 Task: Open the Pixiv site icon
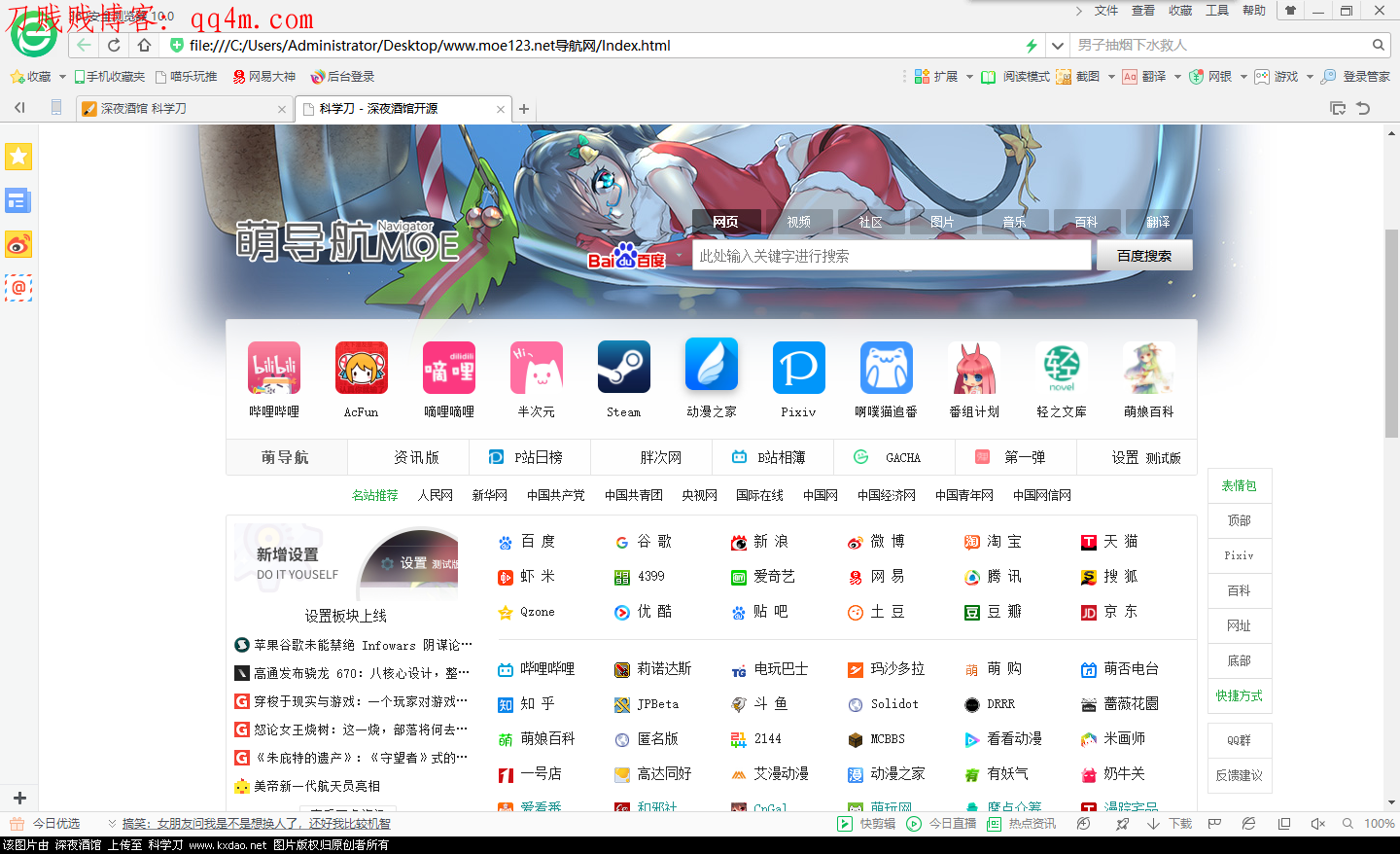tap(799, 368)
